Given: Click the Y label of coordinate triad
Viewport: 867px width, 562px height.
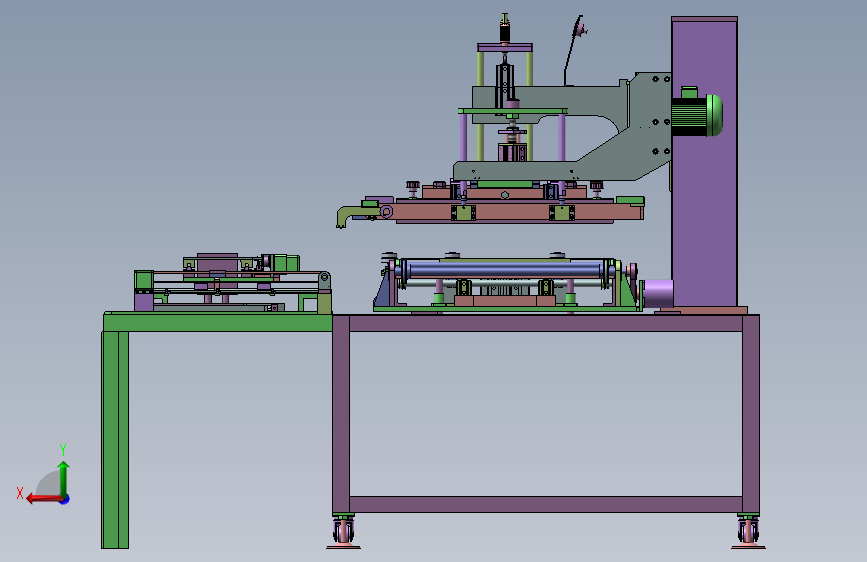Looking at the screenshot, I should tap(63, 450).
